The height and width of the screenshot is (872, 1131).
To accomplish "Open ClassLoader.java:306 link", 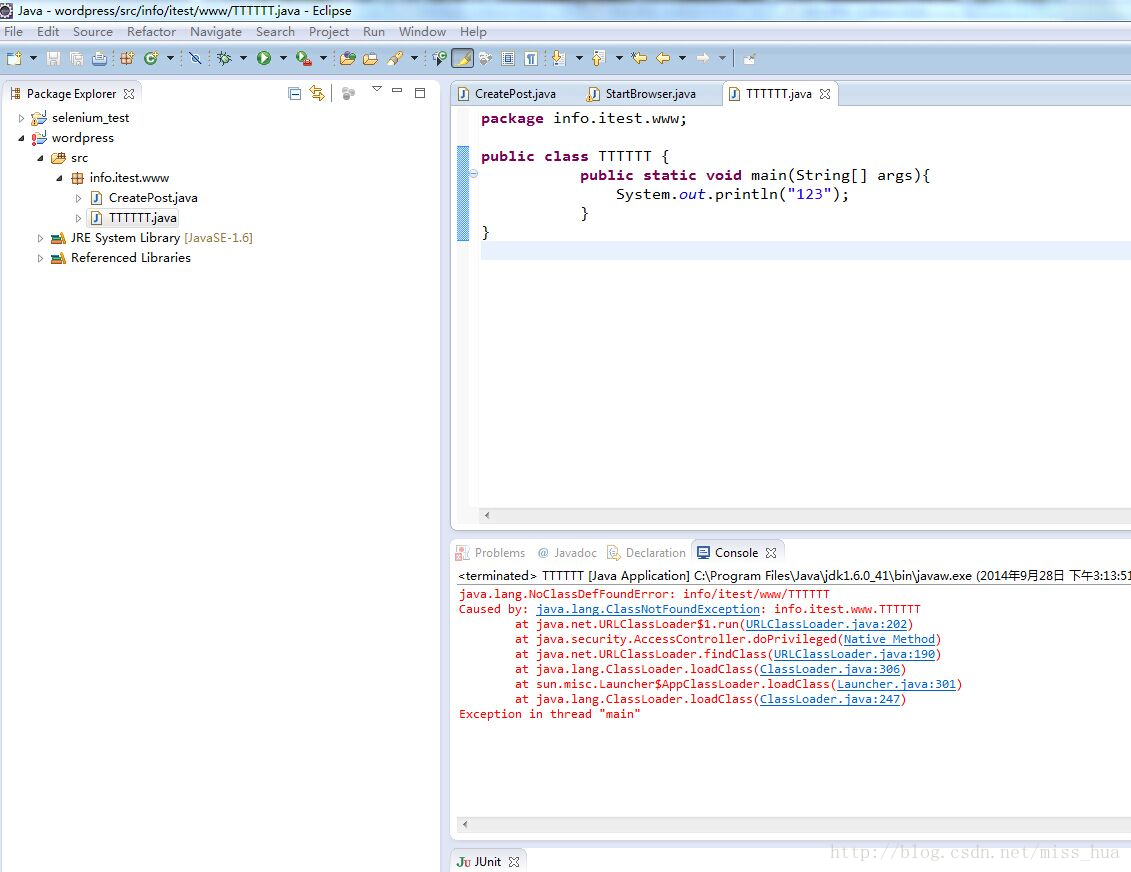I will pyautogui.click(x=829, y=669).
